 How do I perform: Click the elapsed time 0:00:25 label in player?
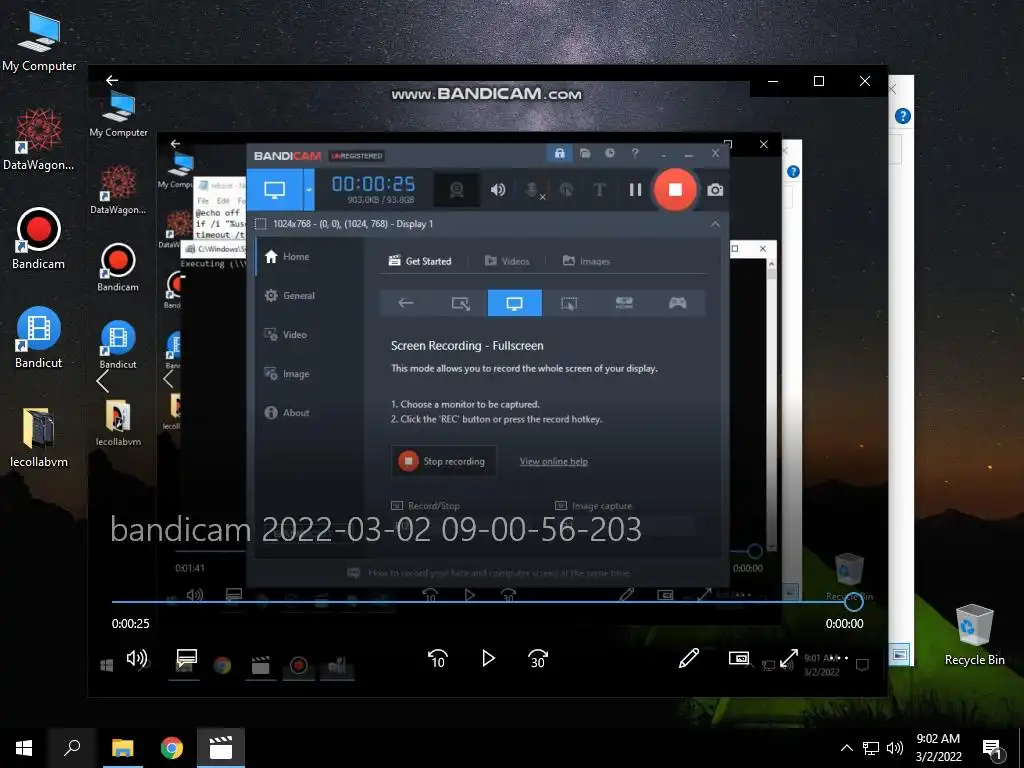pyautogui.click(x=131, y=624)
